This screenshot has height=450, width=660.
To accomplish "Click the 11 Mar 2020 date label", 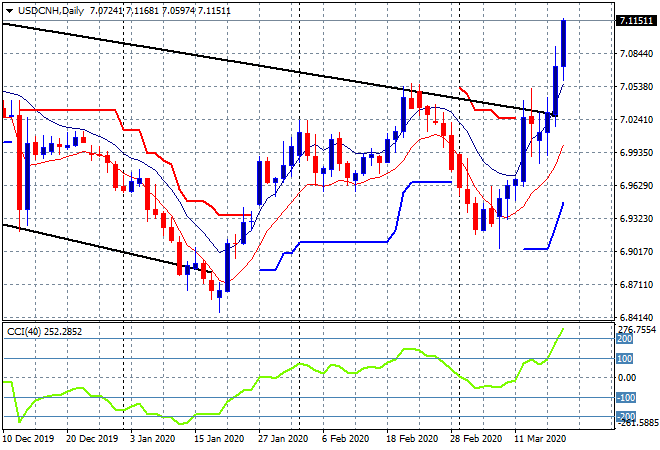I will click(x=540, y=439).
